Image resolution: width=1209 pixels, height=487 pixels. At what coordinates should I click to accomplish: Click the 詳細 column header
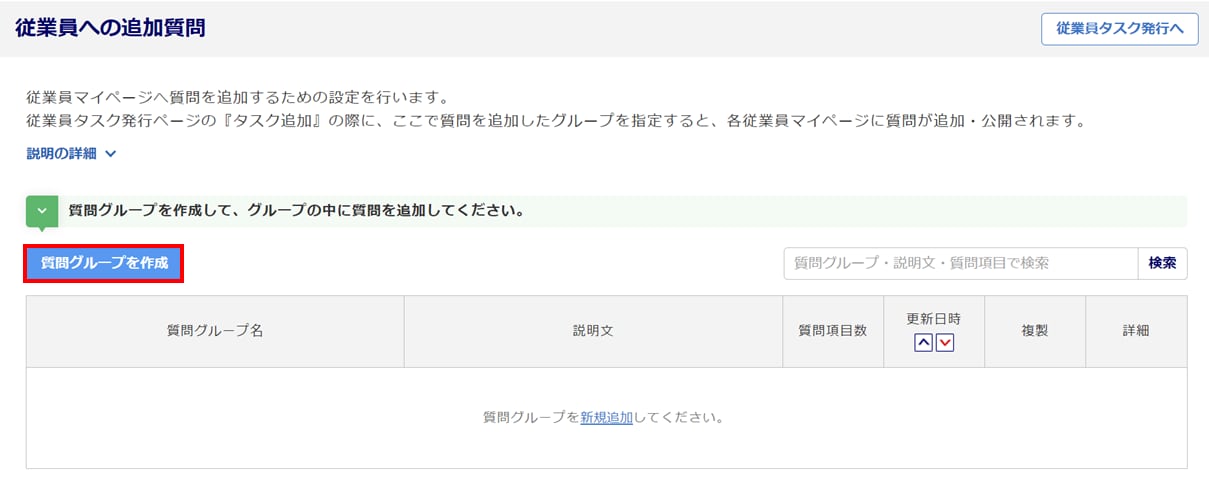1136,331
